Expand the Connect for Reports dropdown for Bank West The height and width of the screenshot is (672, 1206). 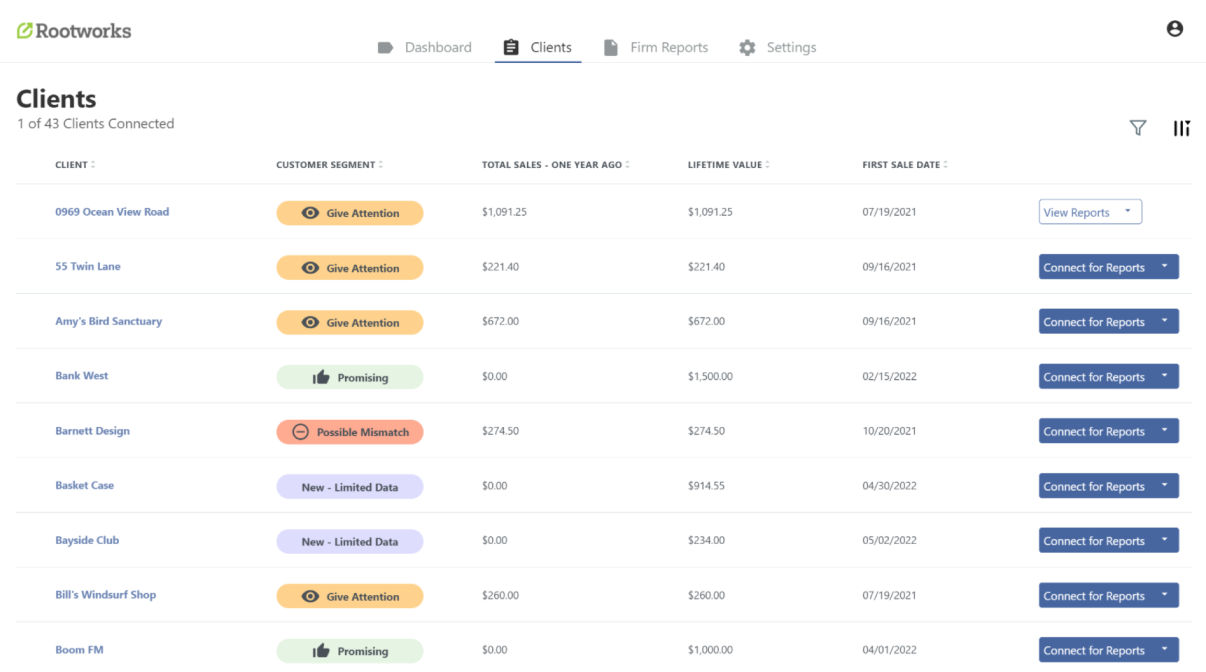pyautogui.click(x=1166, y=376)
